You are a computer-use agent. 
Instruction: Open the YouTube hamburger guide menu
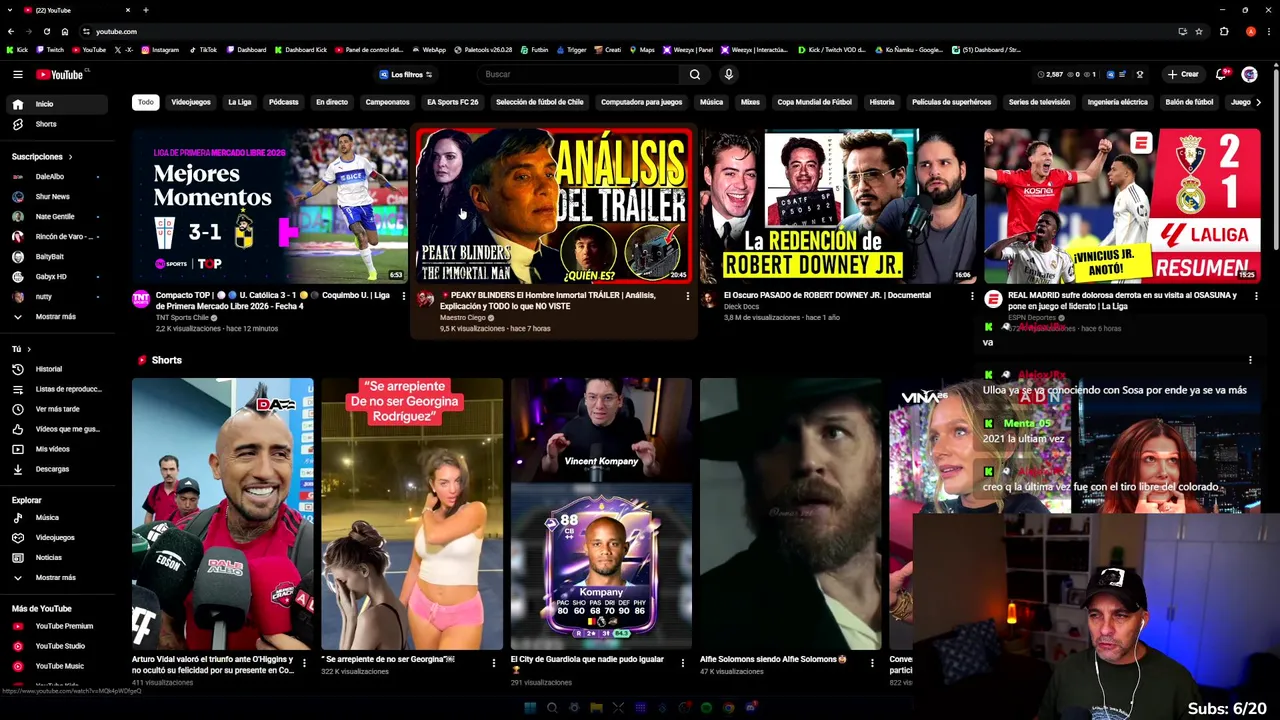tap(17, 74)
